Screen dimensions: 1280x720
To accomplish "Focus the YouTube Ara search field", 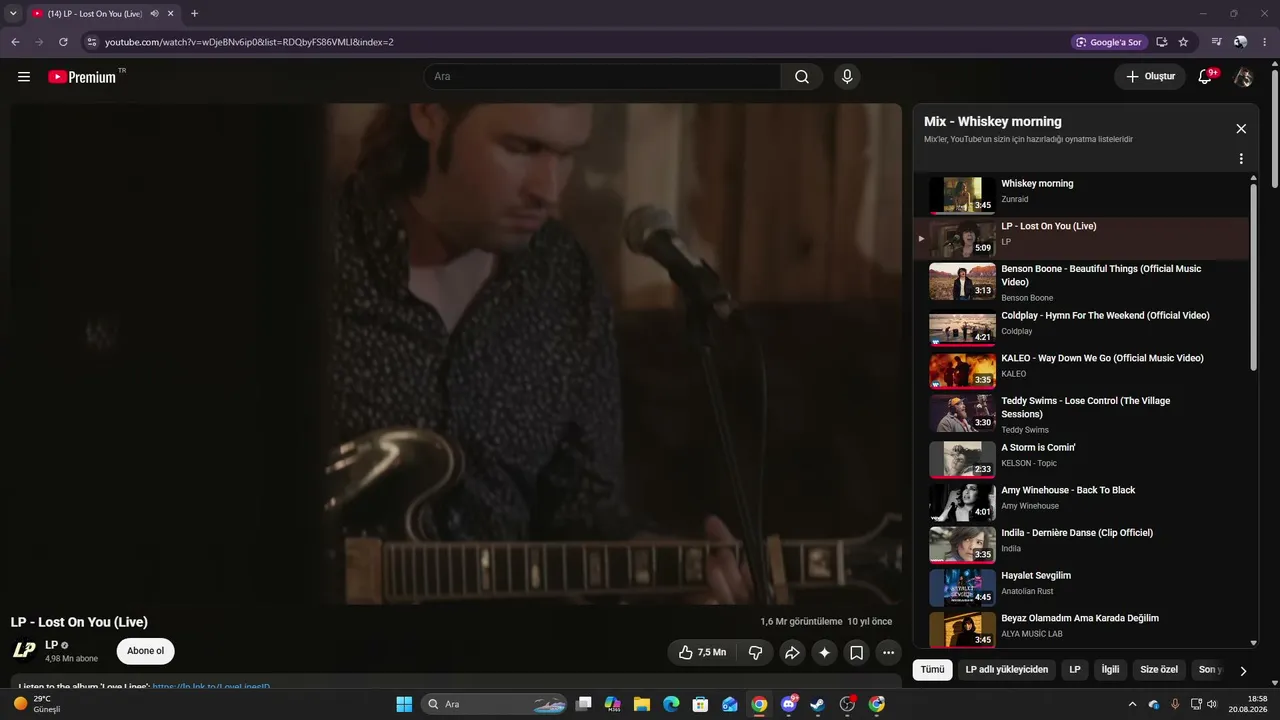I will point(602,77).
